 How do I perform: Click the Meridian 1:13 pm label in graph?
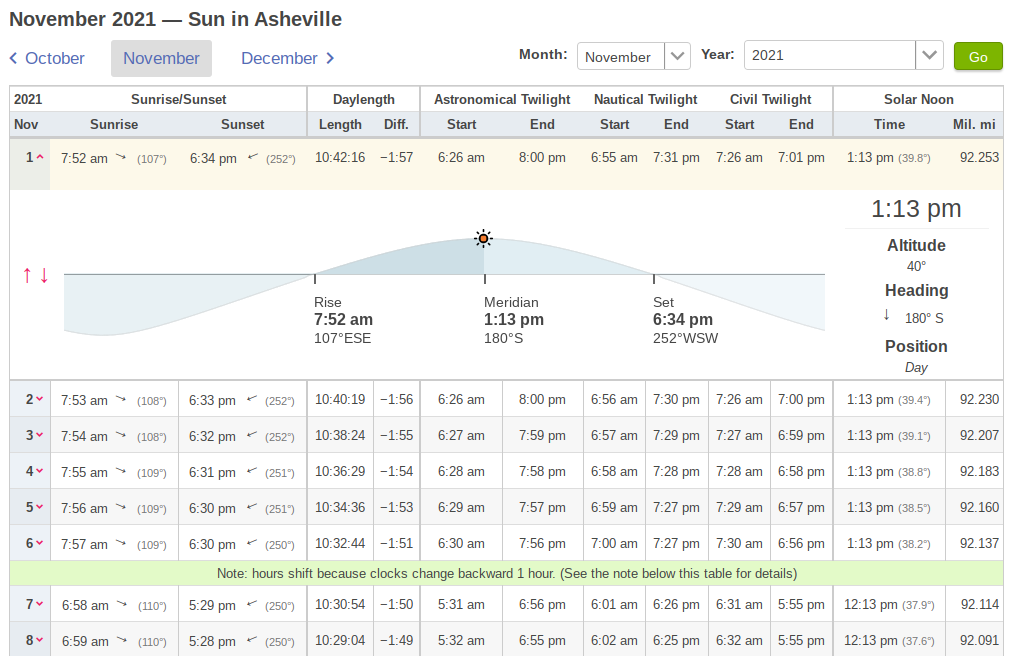[514, 319]
